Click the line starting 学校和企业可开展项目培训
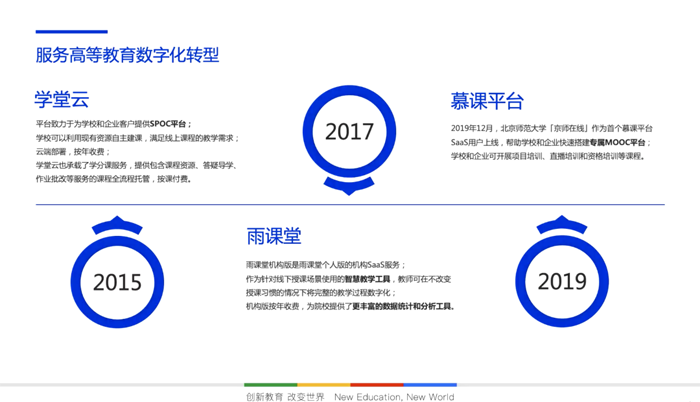700x402 pixels. (x=548, y=156)
